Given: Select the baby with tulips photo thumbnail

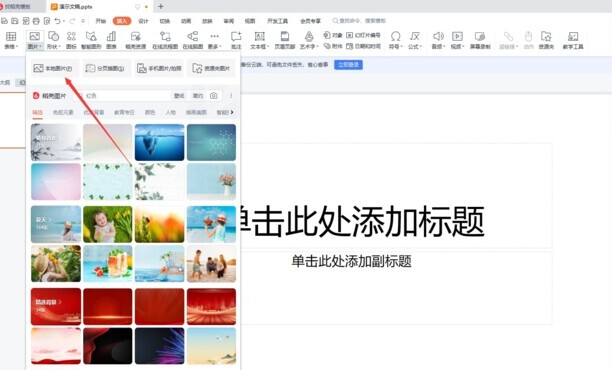Looking at the screenshot, I should click(x=108, y=224).
